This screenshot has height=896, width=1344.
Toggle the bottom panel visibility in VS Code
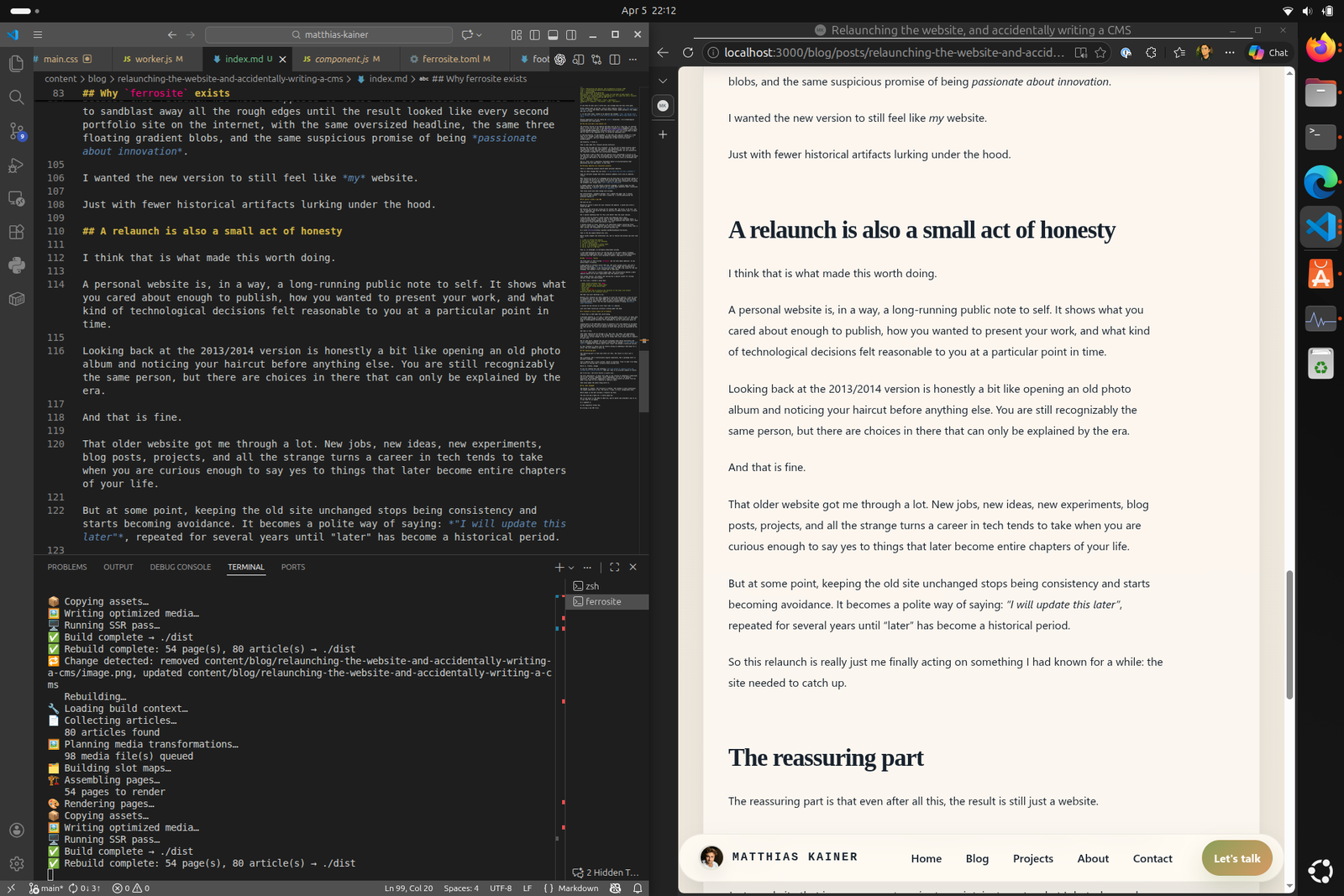[x=553, y=34]
